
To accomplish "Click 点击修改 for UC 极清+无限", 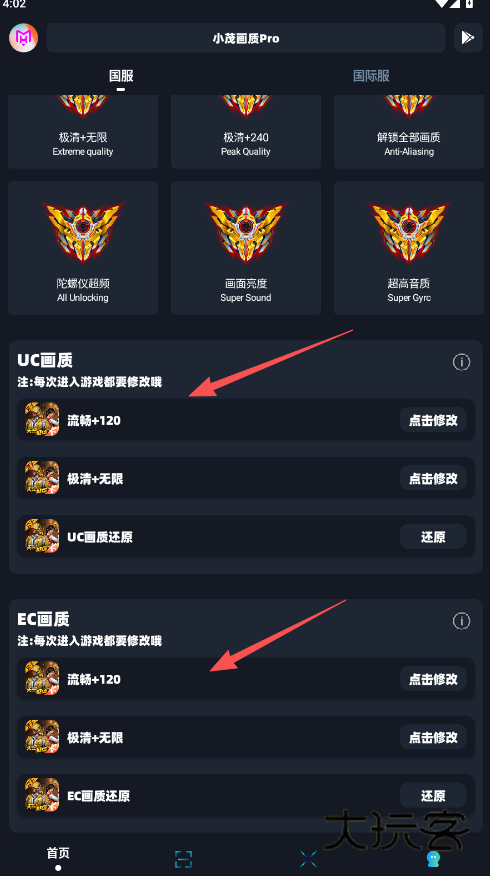I will tap(433, 478).
